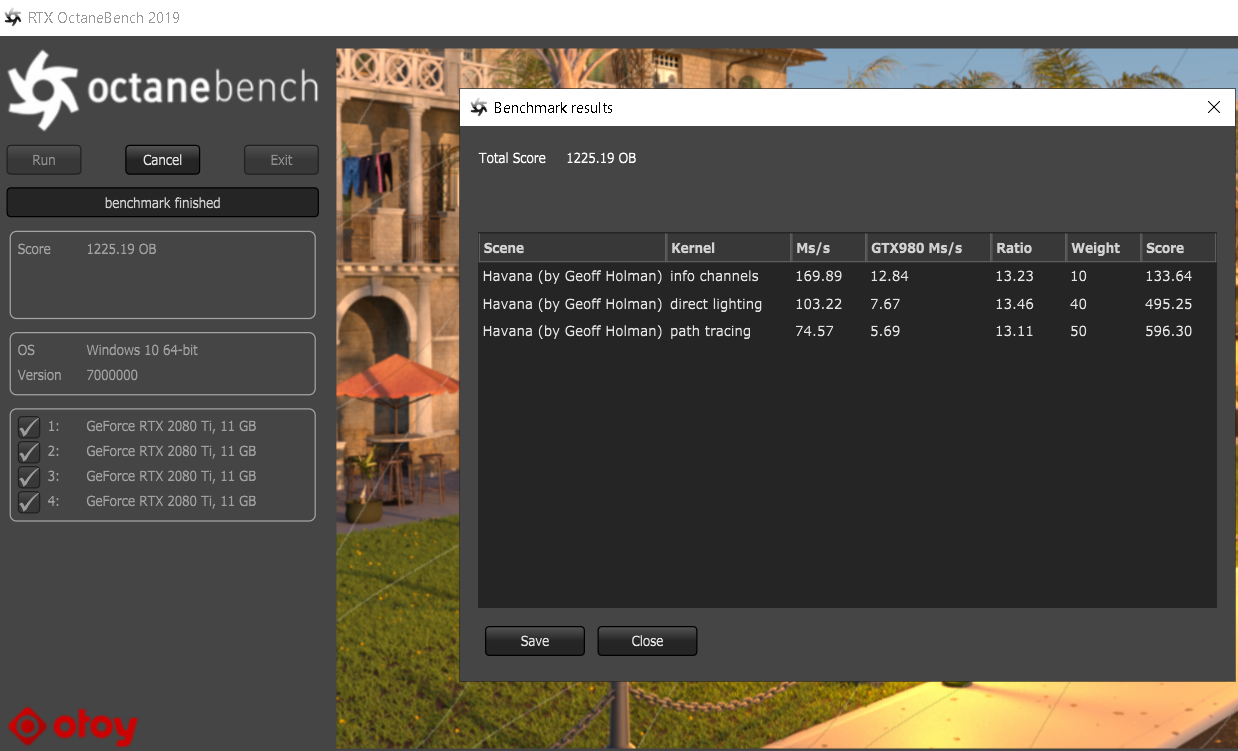The height and width of the screenshot is (751, 1238).
Task: Click the weight 50 cell
Action: coord(1078,331)
